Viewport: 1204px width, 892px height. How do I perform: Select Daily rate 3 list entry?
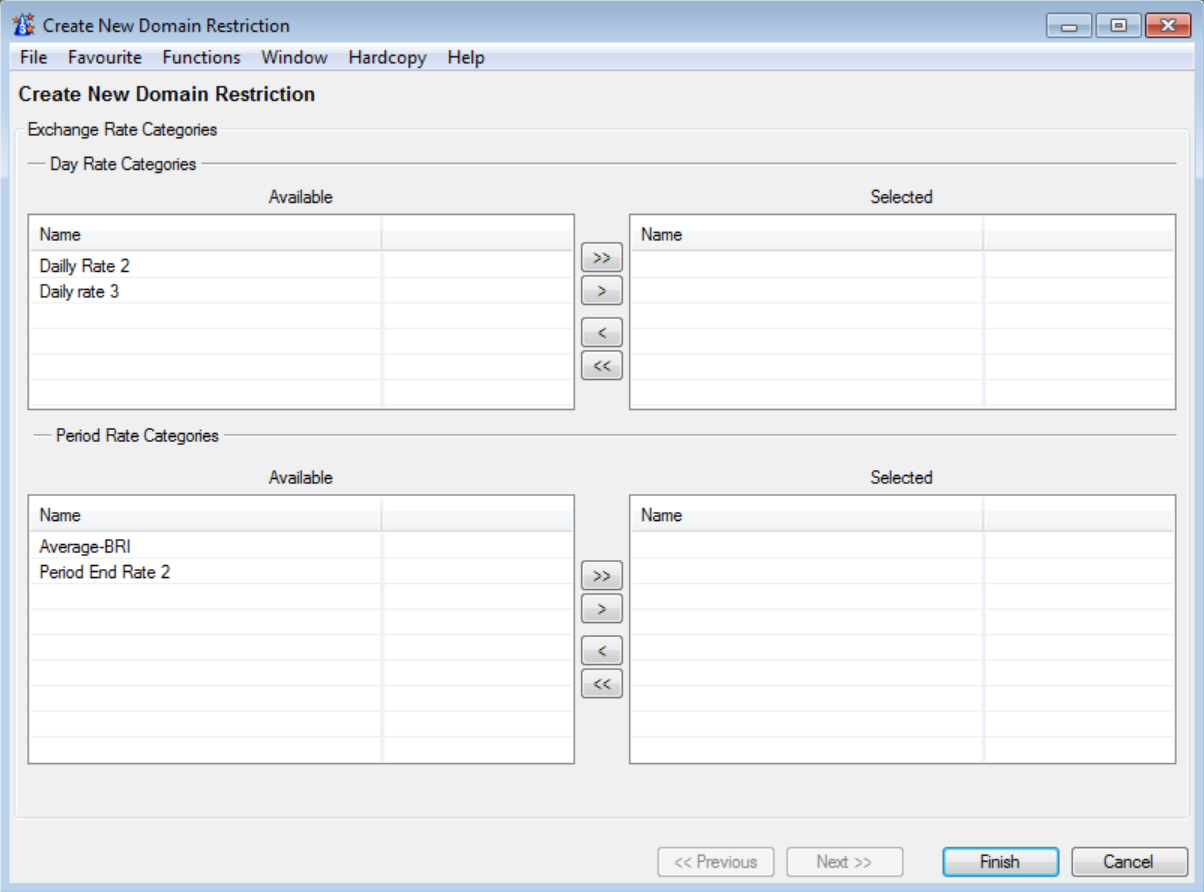pyautogui.click(x=79, y=292)
